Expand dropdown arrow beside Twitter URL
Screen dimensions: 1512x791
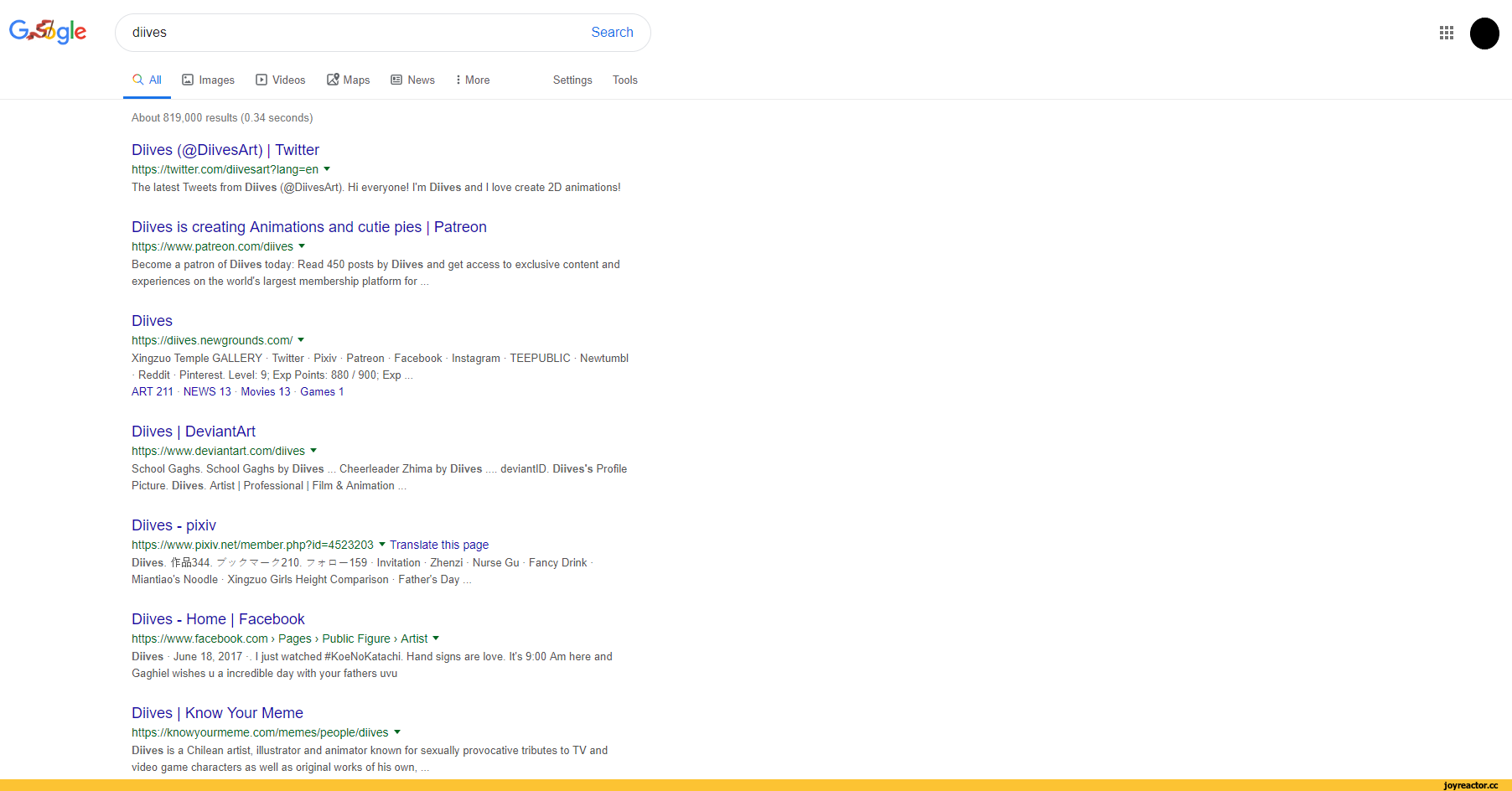point(327,169)
